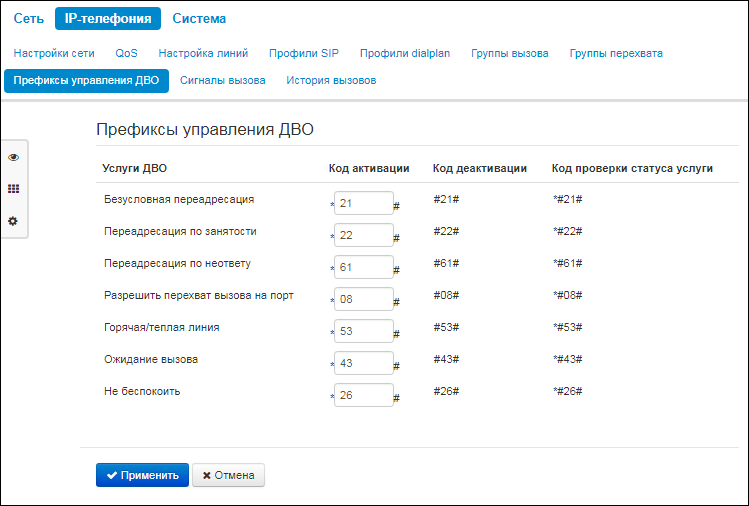Go to the Настройка линий tab
Image resolution: width=749 pixels, height=506 pixels.
[x=203, y=53]
